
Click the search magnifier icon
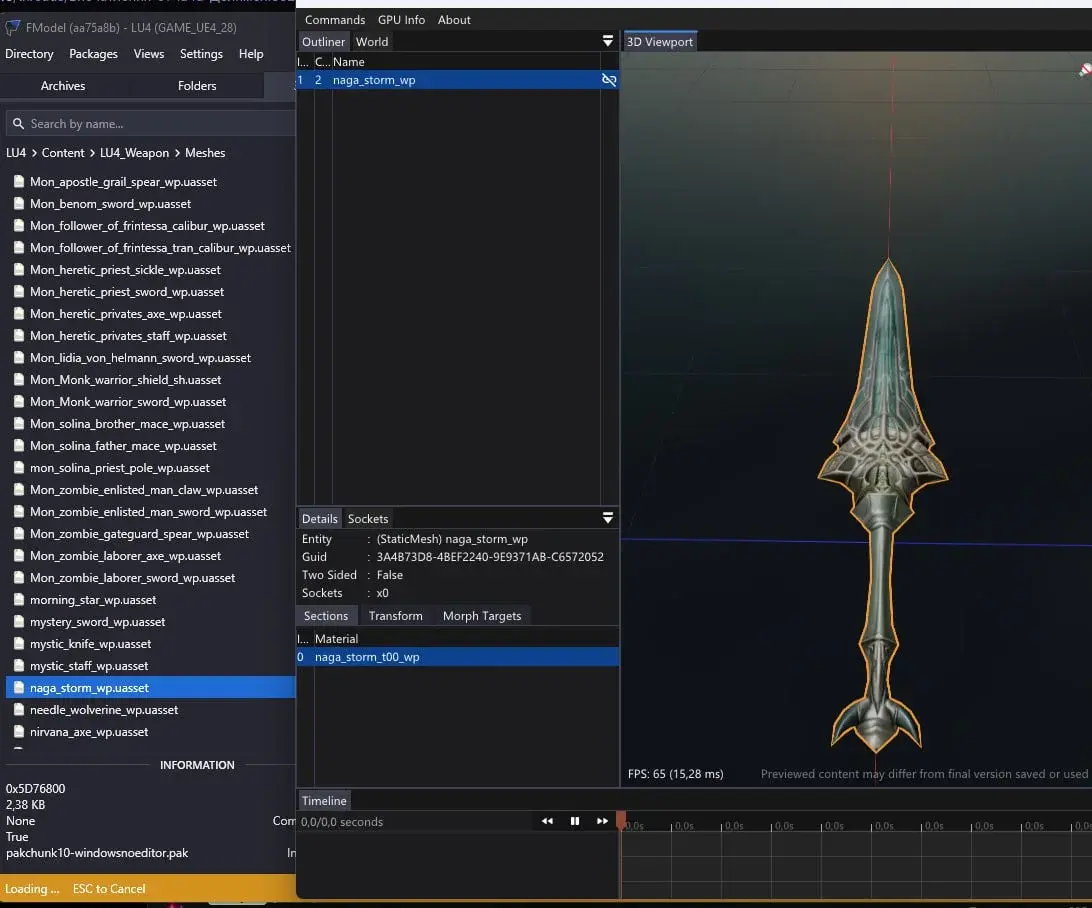(x=18, y=123)
